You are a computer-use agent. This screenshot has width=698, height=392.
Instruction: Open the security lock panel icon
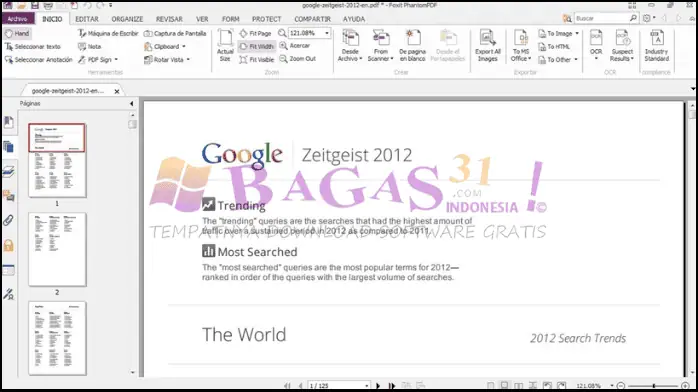pos(8,245)
